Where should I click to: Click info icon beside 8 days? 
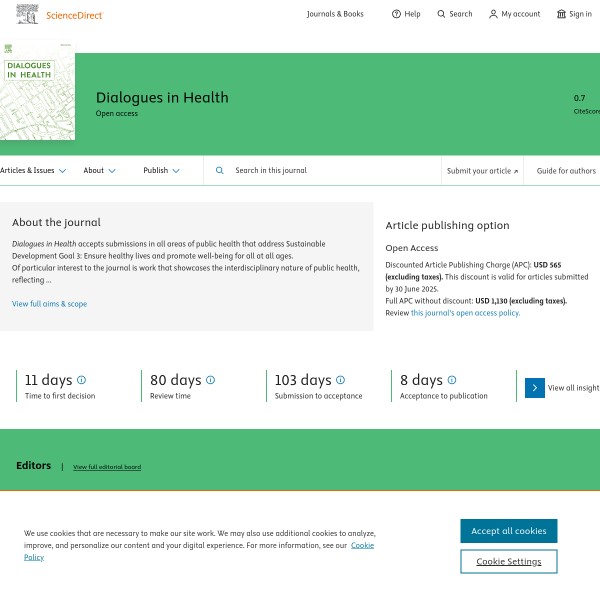point(452,380)
